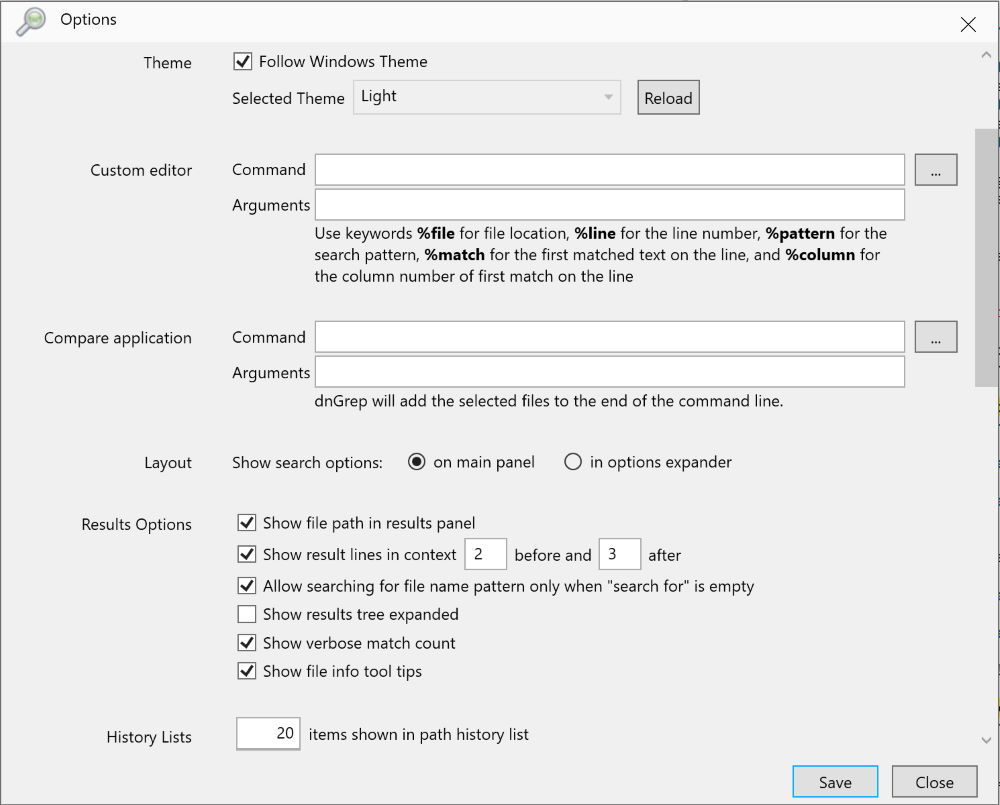The height and width of the screenshot is (805, 1000).
Task: Disable searching for file name pattern when empty
Action: (247, 586)
